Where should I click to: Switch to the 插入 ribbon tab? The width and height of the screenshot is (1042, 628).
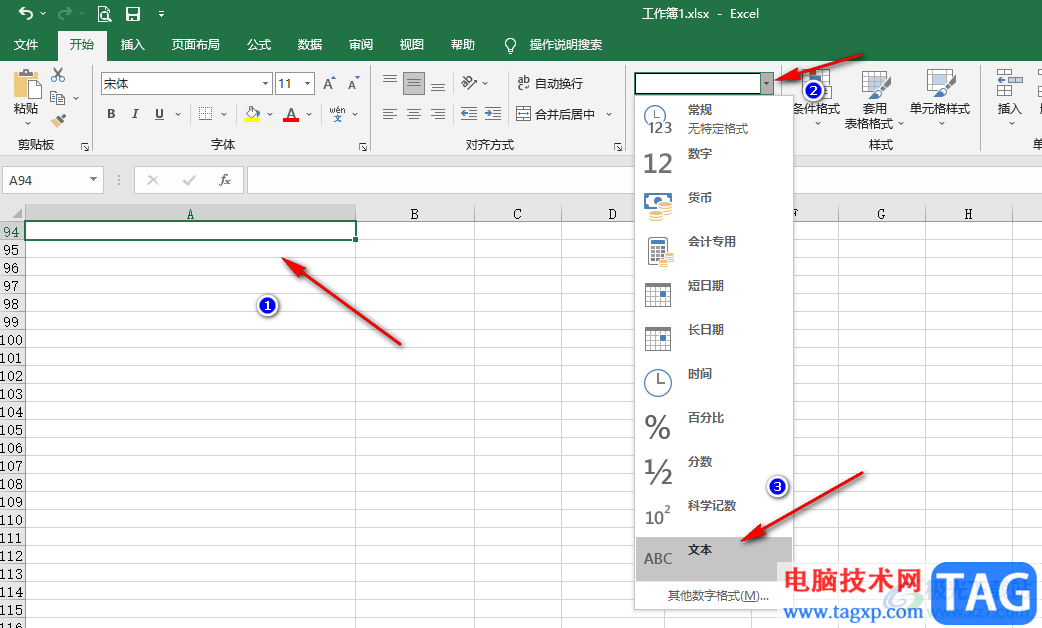tap(132, 45)
